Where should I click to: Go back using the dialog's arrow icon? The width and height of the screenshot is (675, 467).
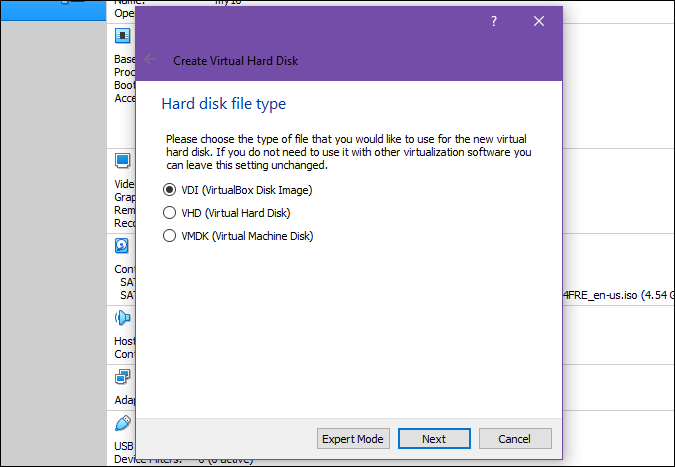pyautogui.click(x=150, y=59)
